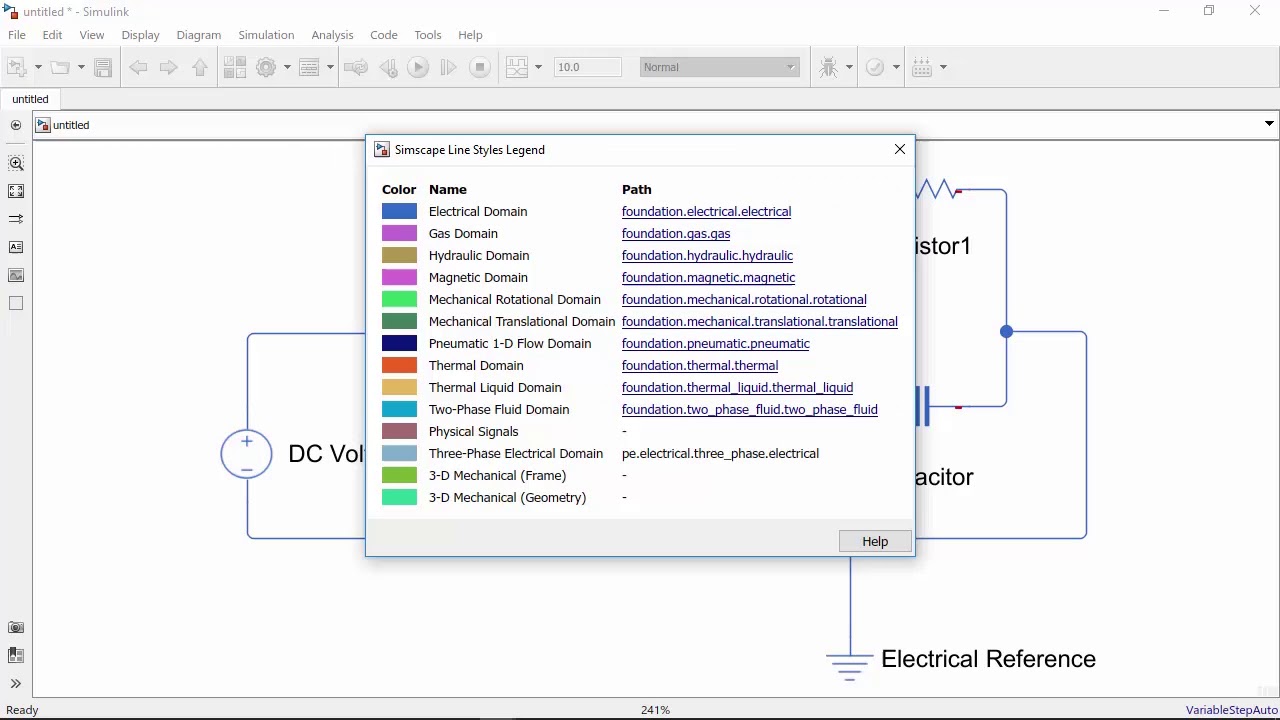This screenshot has height=720, width=1280.
Task: Open the debugger dropdown arrow
Action: (x=849, y=67)
